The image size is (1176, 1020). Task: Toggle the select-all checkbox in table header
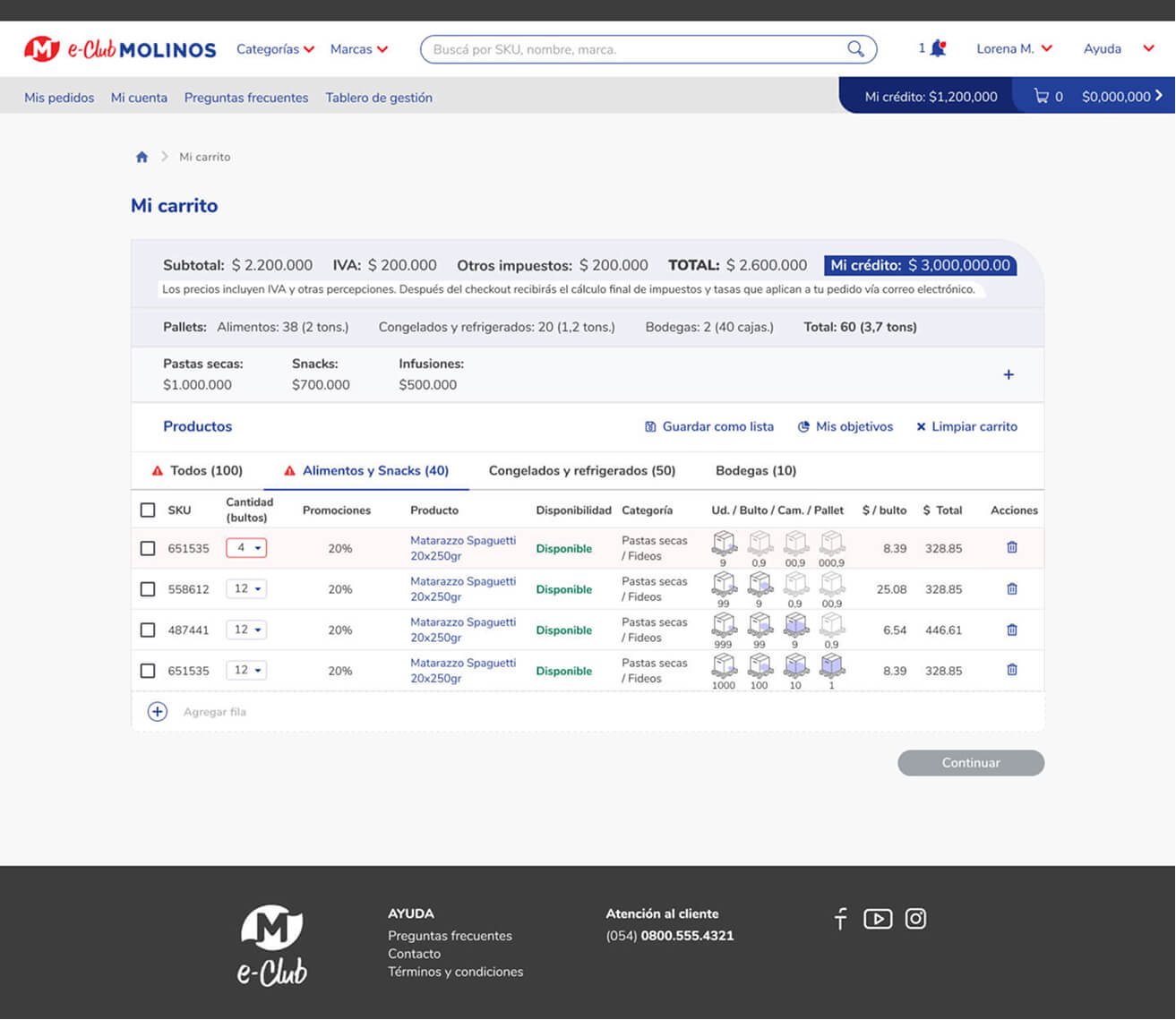coord(148,510)
